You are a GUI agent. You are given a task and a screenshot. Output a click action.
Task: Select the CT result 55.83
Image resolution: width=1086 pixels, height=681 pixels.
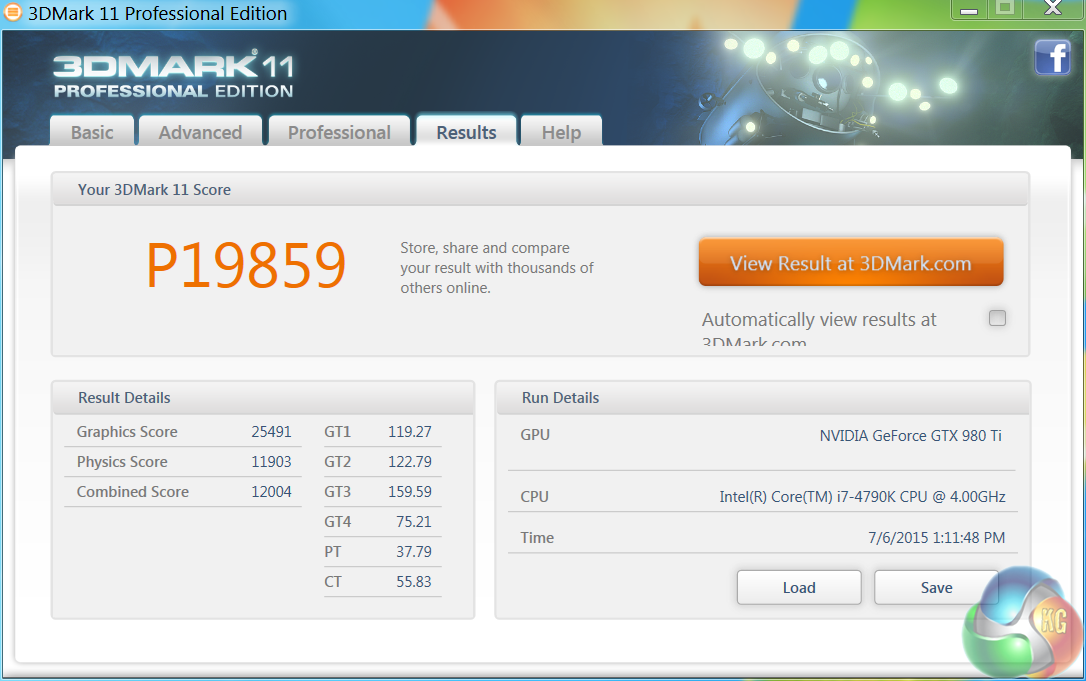[x=413, y=581]
